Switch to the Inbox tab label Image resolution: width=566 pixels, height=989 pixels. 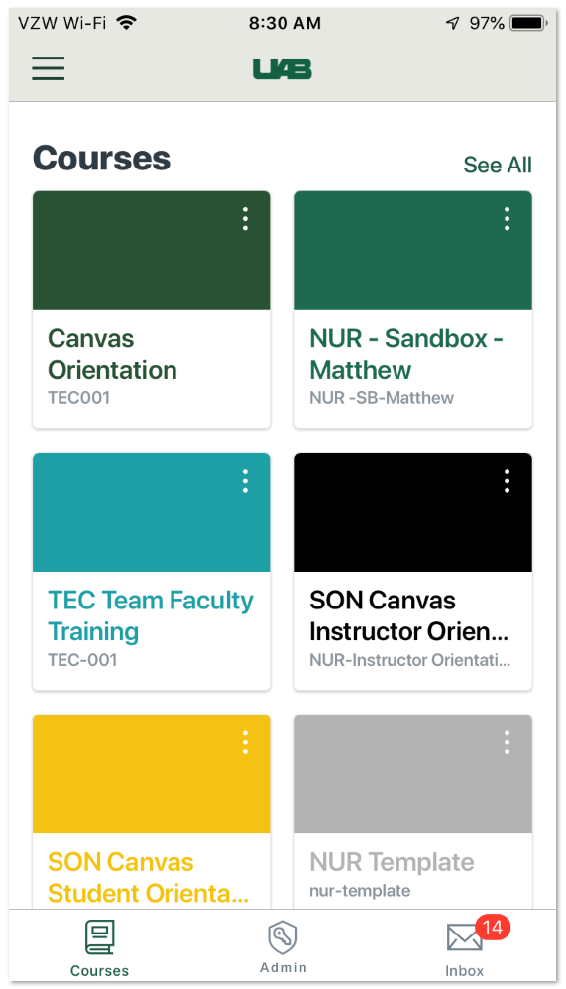(464, 970)
